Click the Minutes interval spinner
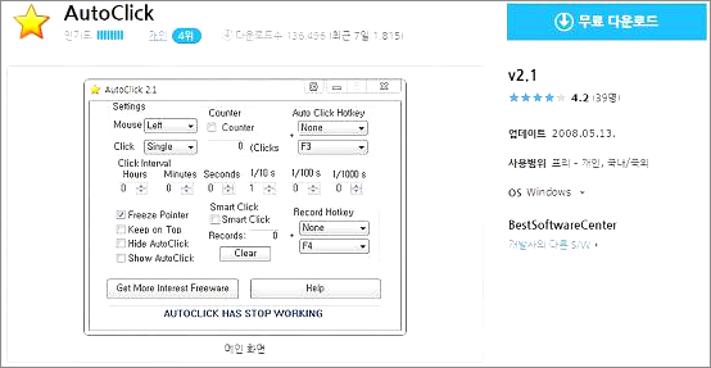711x368 pixels. pos(187,189)
